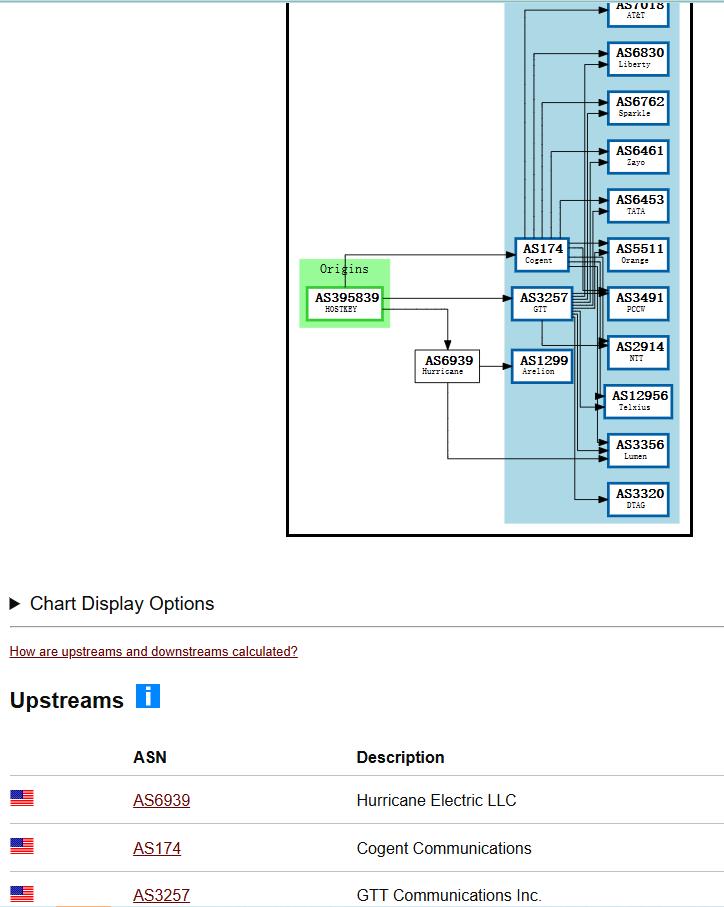Open the AS6939 link in Upstreams table
Image resolution: width=724 pixels, height=907 pixels.
pyautogui.click(x=161, y=800)
